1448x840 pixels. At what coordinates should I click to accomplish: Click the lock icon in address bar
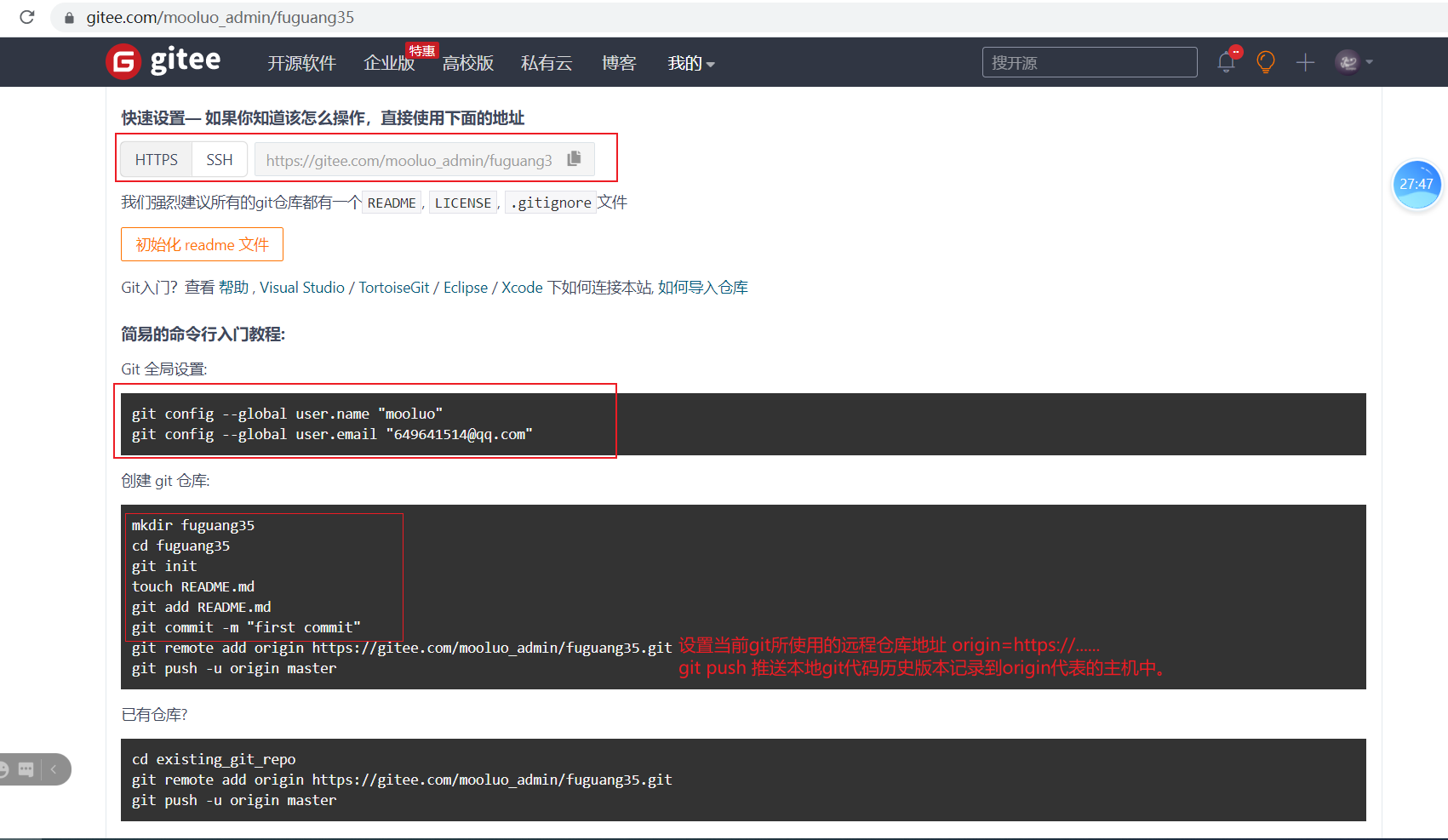point(70,18)
